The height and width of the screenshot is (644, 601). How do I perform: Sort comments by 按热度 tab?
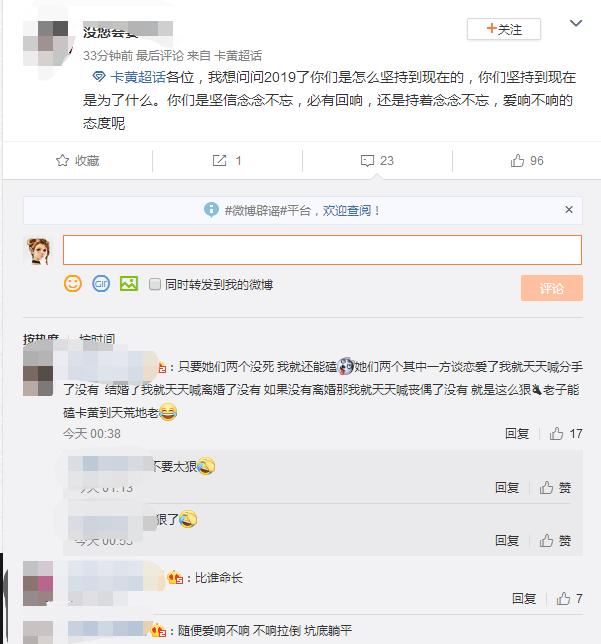tap(41, 339)
